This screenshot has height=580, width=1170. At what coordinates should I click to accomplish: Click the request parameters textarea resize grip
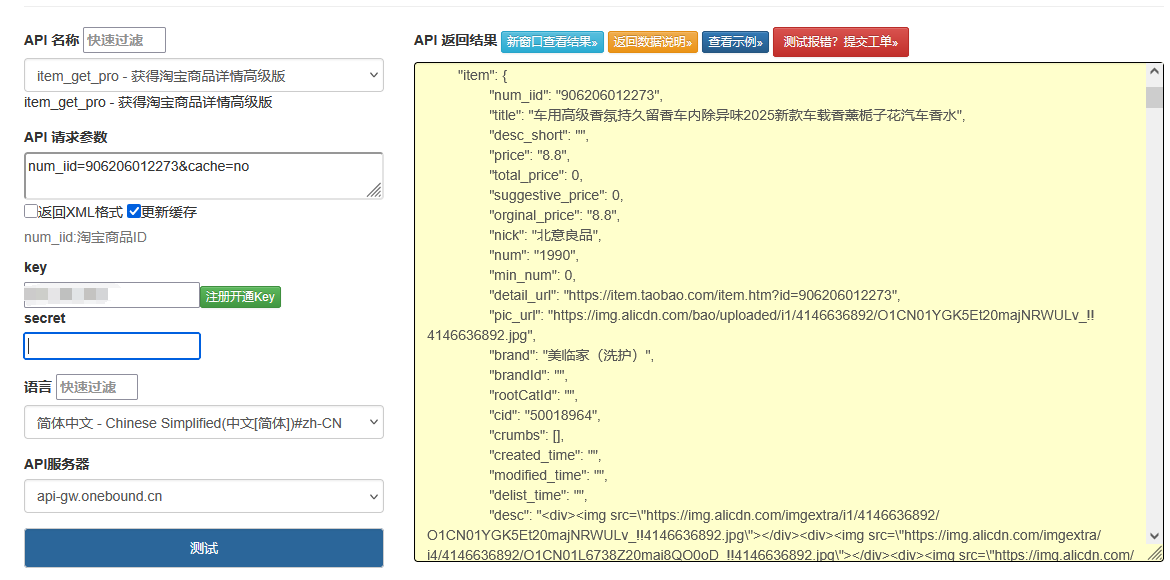click(375, 190)
